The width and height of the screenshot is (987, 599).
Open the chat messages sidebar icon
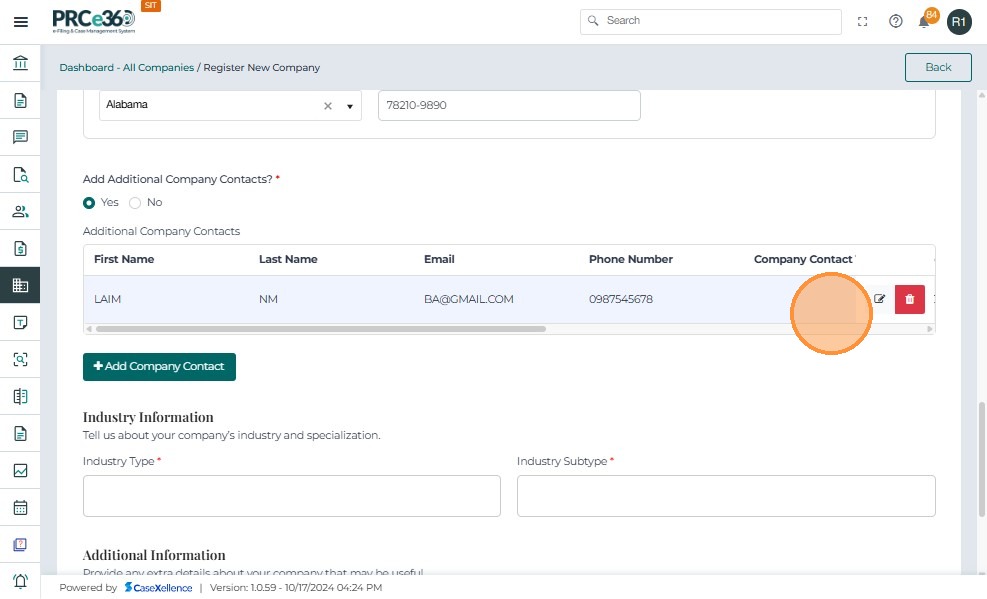tap(20, 137)
